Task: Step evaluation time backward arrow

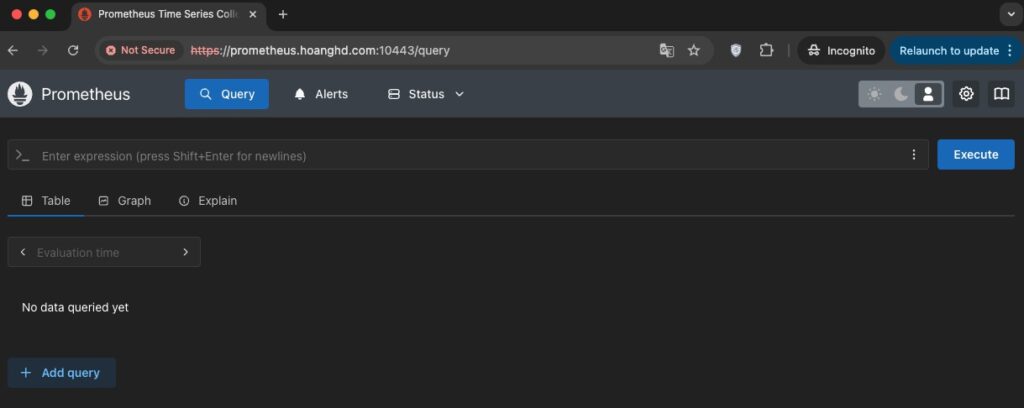Action: tap(23, 252)
